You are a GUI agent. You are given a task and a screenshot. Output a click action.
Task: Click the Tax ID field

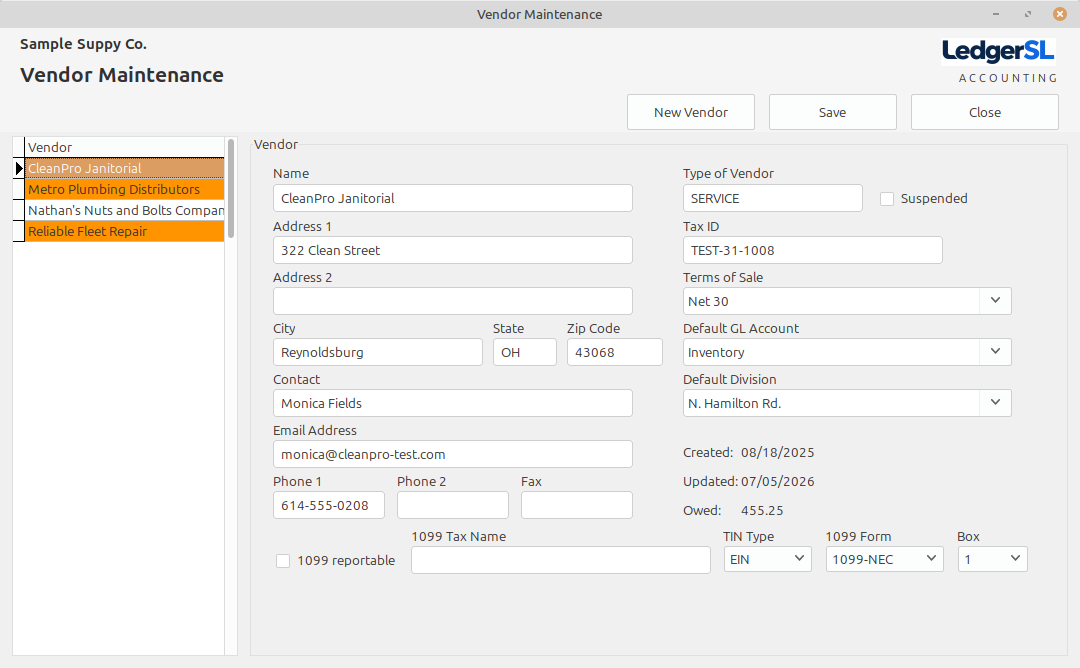pos(812,250)
